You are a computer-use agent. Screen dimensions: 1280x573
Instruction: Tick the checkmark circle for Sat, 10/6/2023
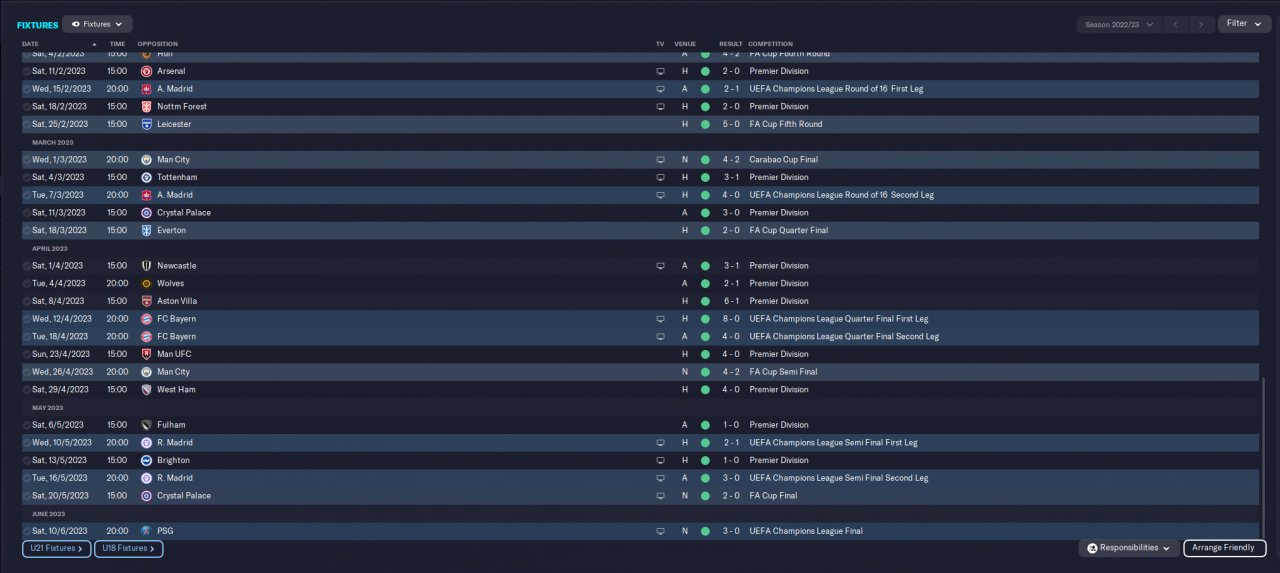(x=27, y=531)
